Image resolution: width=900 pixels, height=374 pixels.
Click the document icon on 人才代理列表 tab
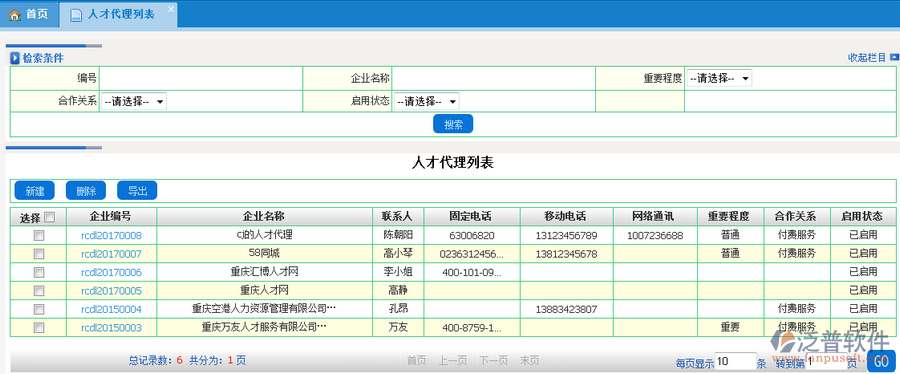pos(75,15)
